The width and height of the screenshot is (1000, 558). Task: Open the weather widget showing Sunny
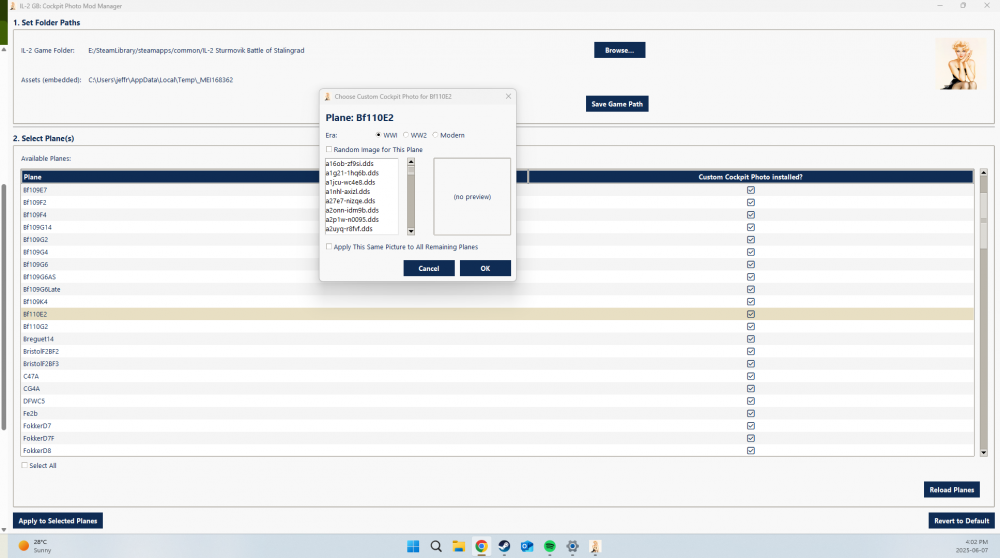(35, 546)
